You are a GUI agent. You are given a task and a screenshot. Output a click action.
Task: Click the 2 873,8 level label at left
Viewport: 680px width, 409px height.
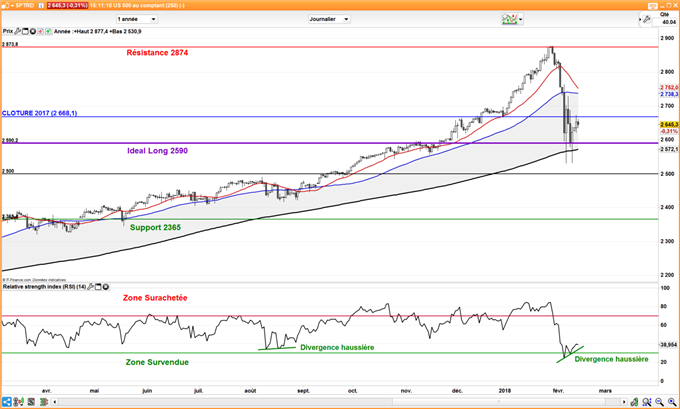[10, 44]
